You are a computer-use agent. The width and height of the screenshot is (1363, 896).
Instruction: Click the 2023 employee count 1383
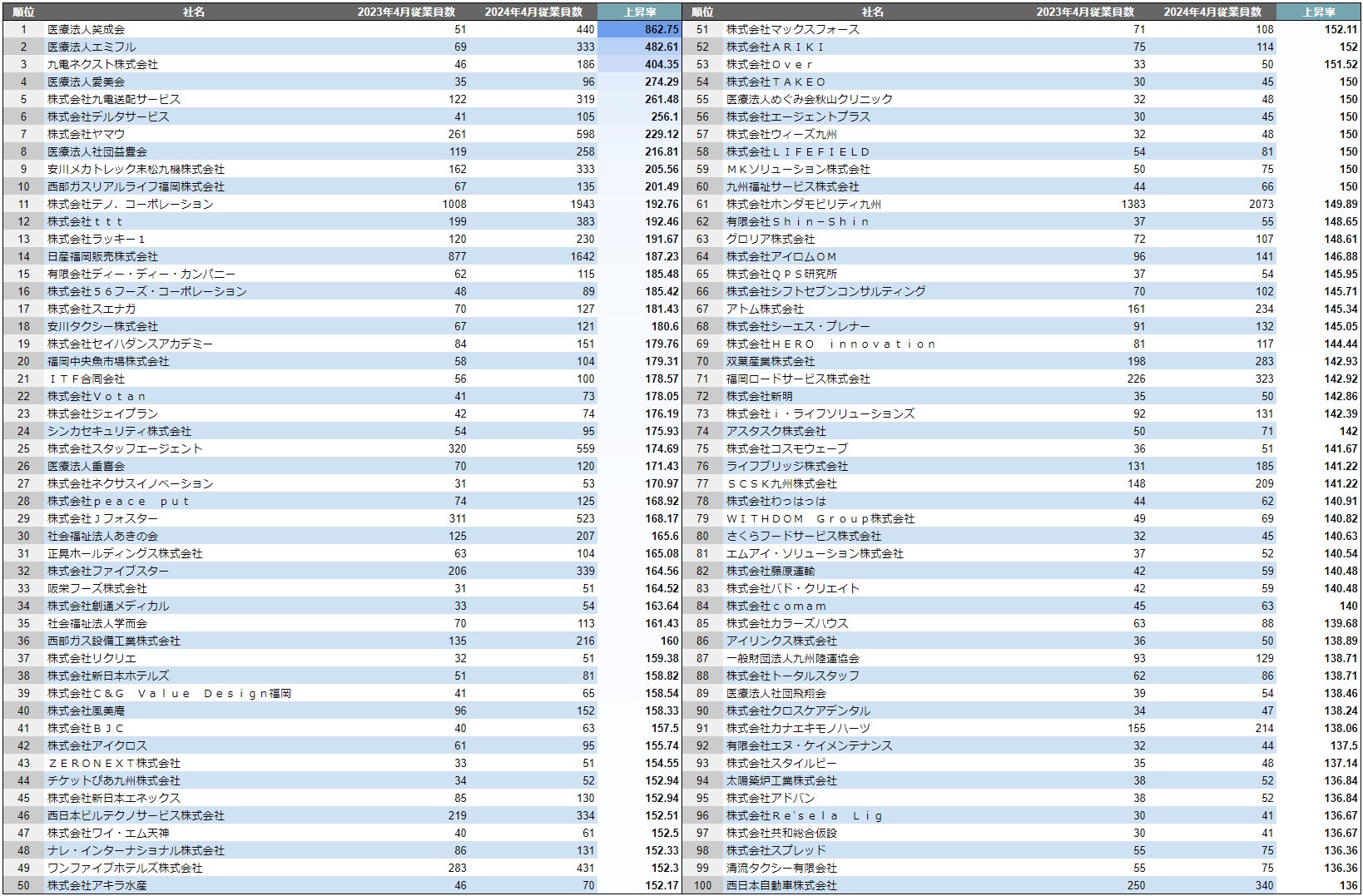(1133, 204)
